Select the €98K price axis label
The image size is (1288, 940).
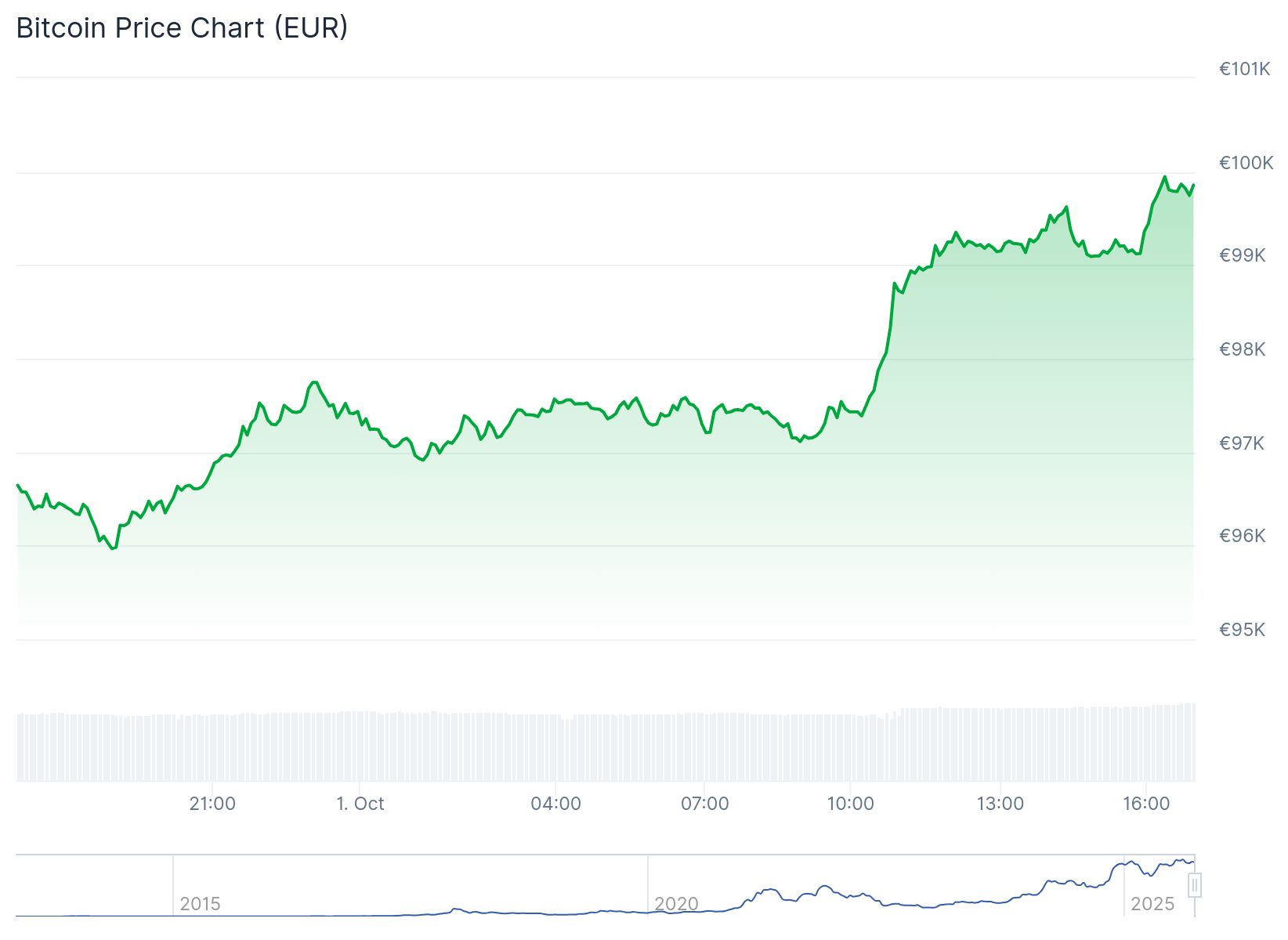pos(1242,349)
